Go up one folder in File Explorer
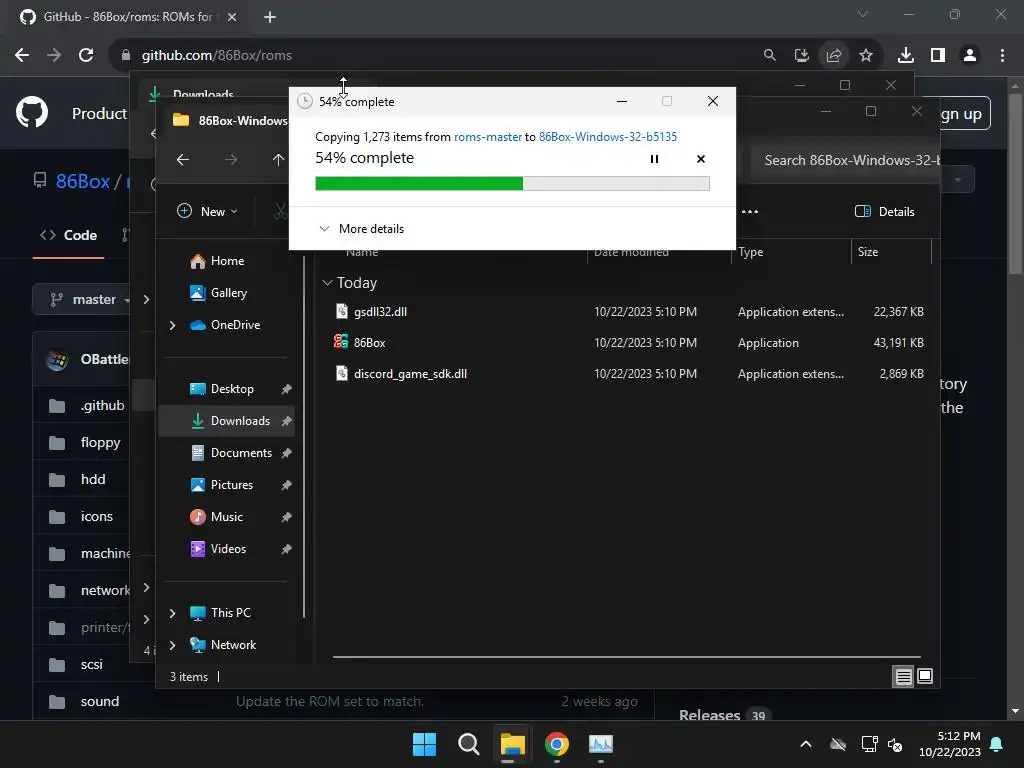The height and width of the screenshot is (768, 1024). [x=278, y=159]
